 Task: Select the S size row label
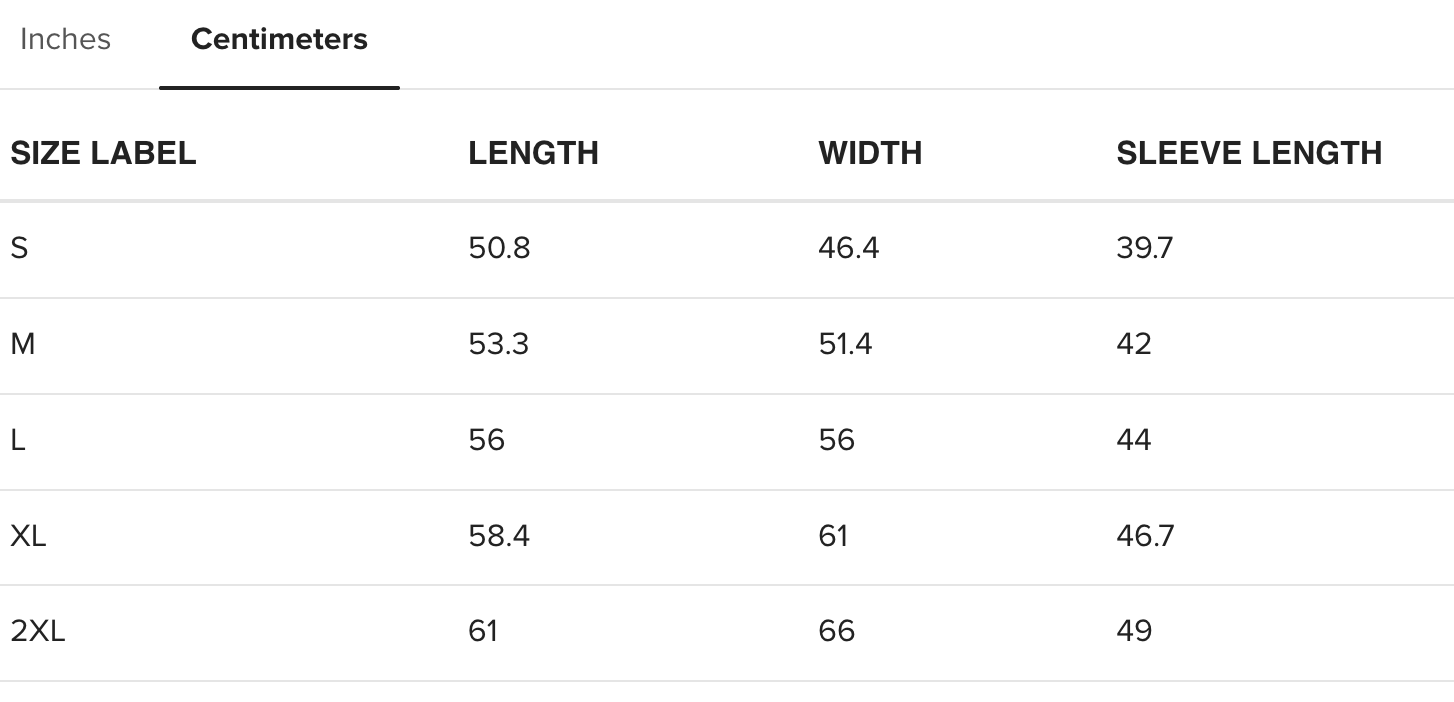click(x=19, y=248)
